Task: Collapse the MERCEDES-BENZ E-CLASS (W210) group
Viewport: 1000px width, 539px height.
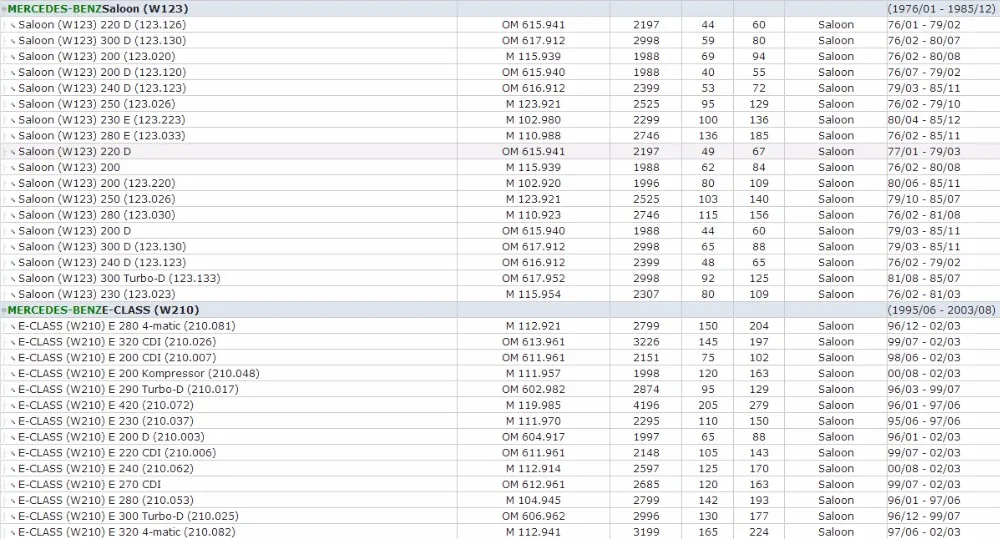Action: coord(4,311)
